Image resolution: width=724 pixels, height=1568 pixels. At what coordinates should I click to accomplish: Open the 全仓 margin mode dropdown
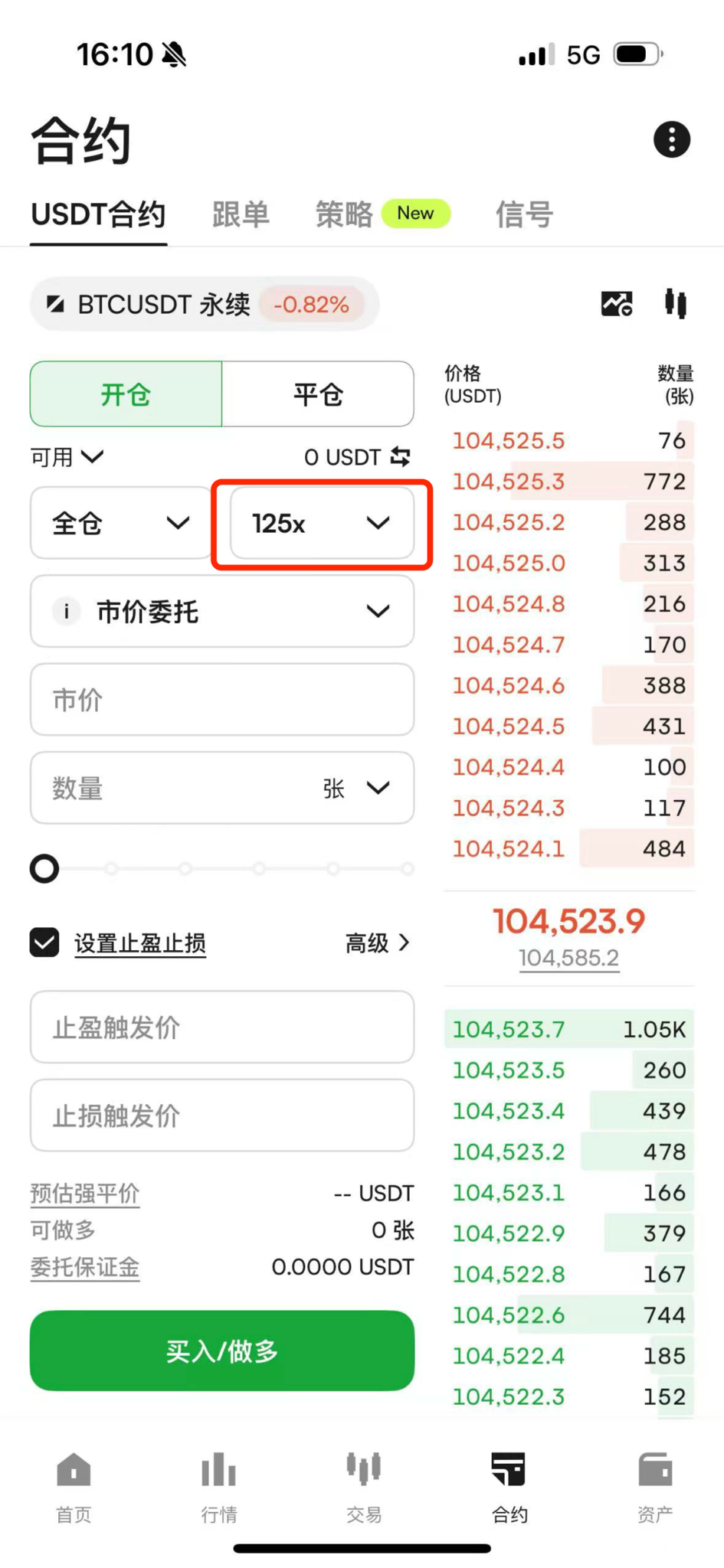pyautogui.click(x=121, y=524)
